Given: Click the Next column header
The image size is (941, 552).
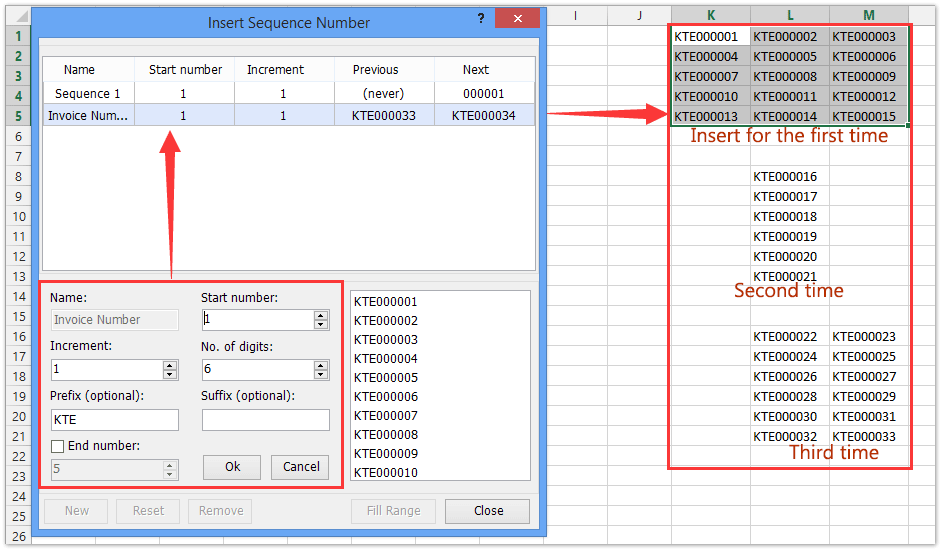Looking at the screenshot, I should (x=476, y=70).
